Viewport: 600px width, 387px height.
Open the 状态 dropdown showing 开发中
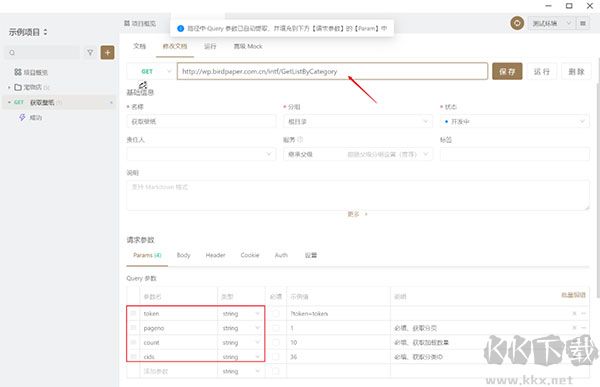514,122
